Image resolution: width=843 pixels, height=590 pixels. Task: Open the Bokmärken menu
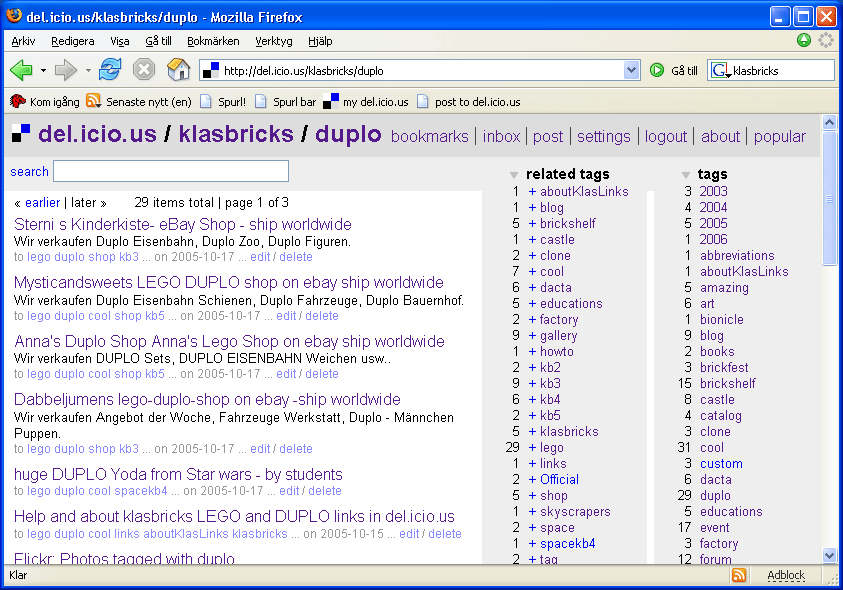pos(213,41)
